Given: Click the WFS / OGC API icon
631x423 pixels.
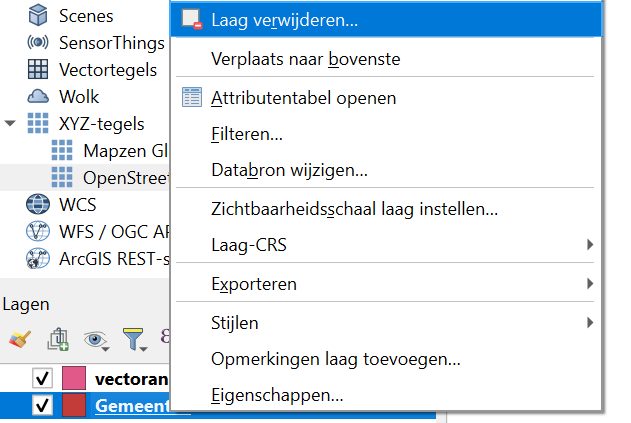Looking at the screenshot, I should click(x=38, y=232).
